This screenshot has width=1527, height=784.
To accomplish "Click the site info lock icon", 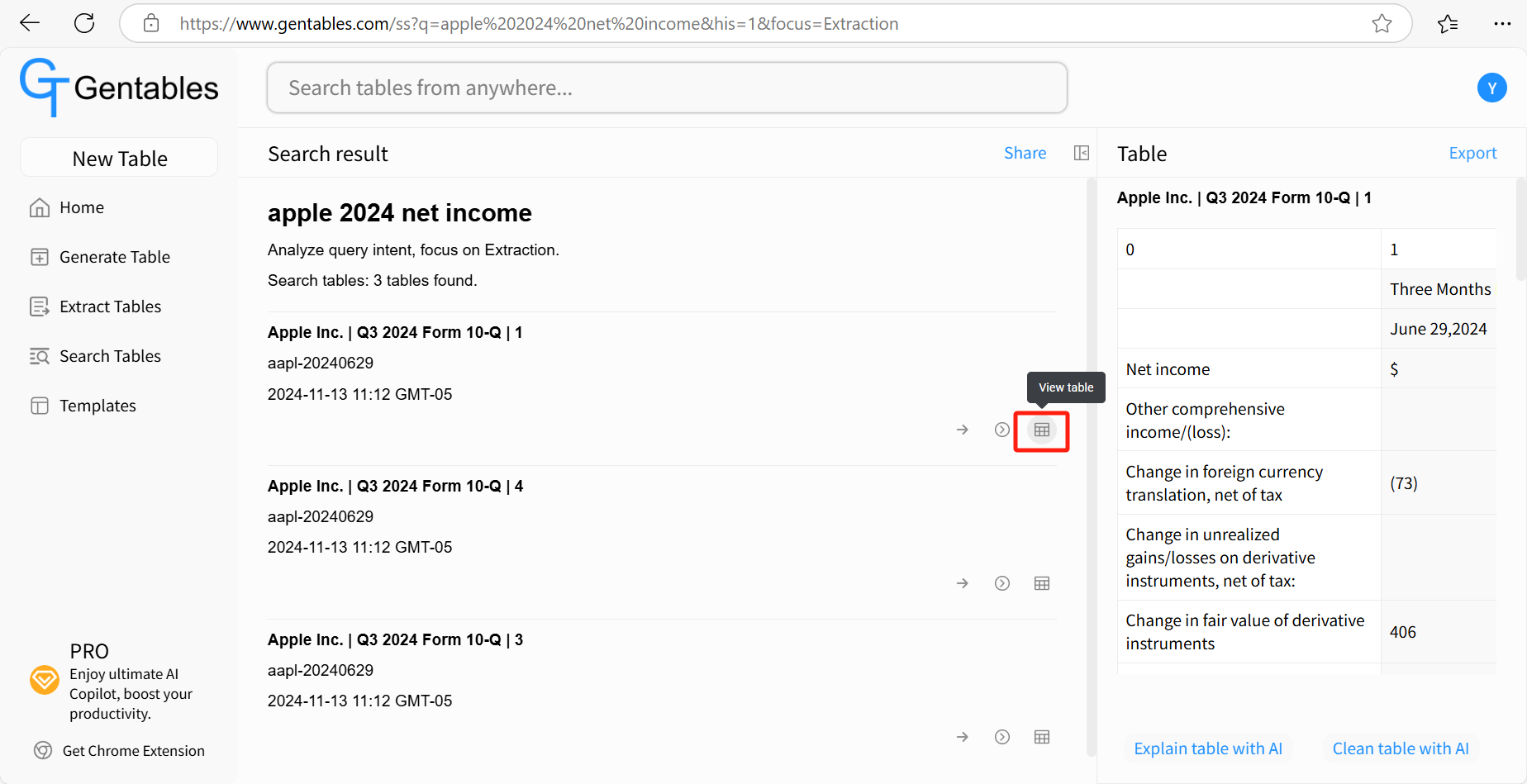I will [151, 23].
